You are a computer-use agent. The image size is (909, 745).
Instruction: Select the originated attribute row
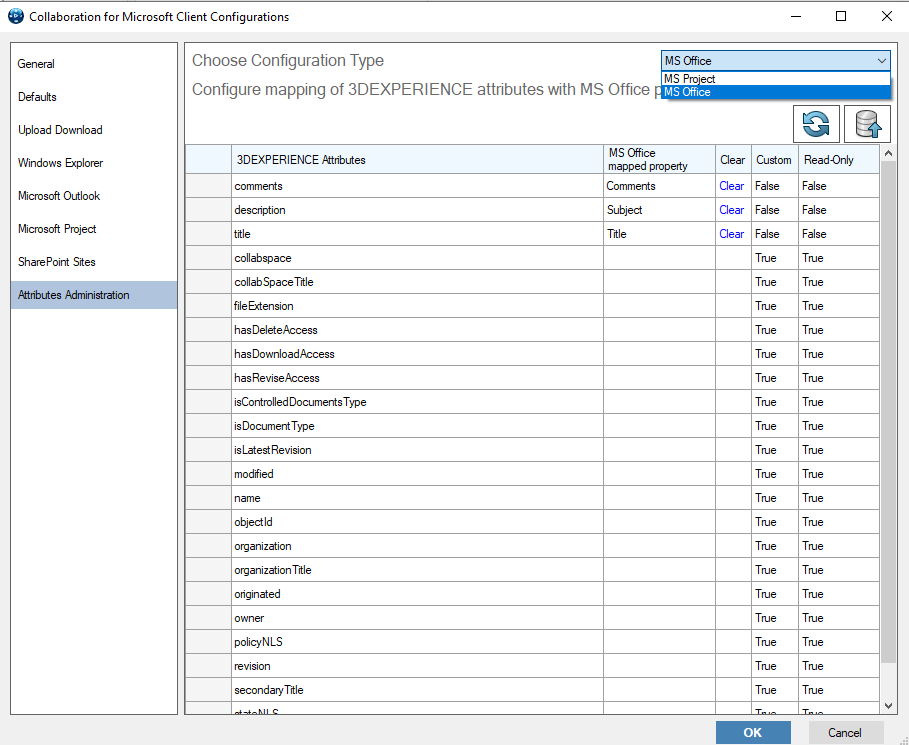pyautogui.click(x=417, y=594)
